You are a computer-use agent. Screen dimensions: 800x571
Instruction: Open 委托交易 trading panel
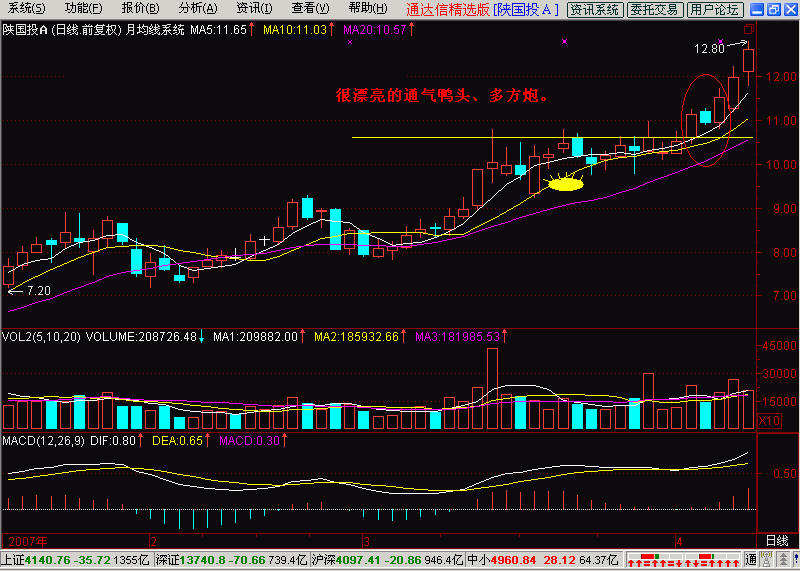[x=656, y=9]
